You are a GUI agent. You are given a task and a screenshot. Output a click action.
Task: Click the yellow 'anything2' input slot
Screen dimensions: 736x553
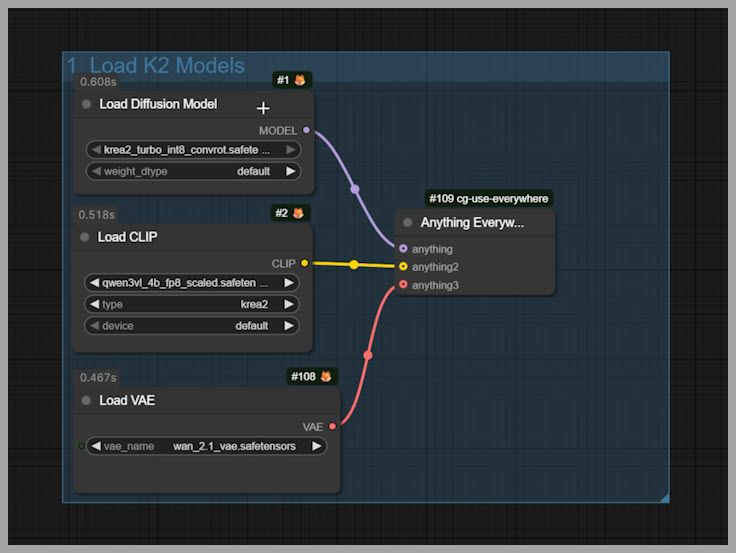(403, 266)
